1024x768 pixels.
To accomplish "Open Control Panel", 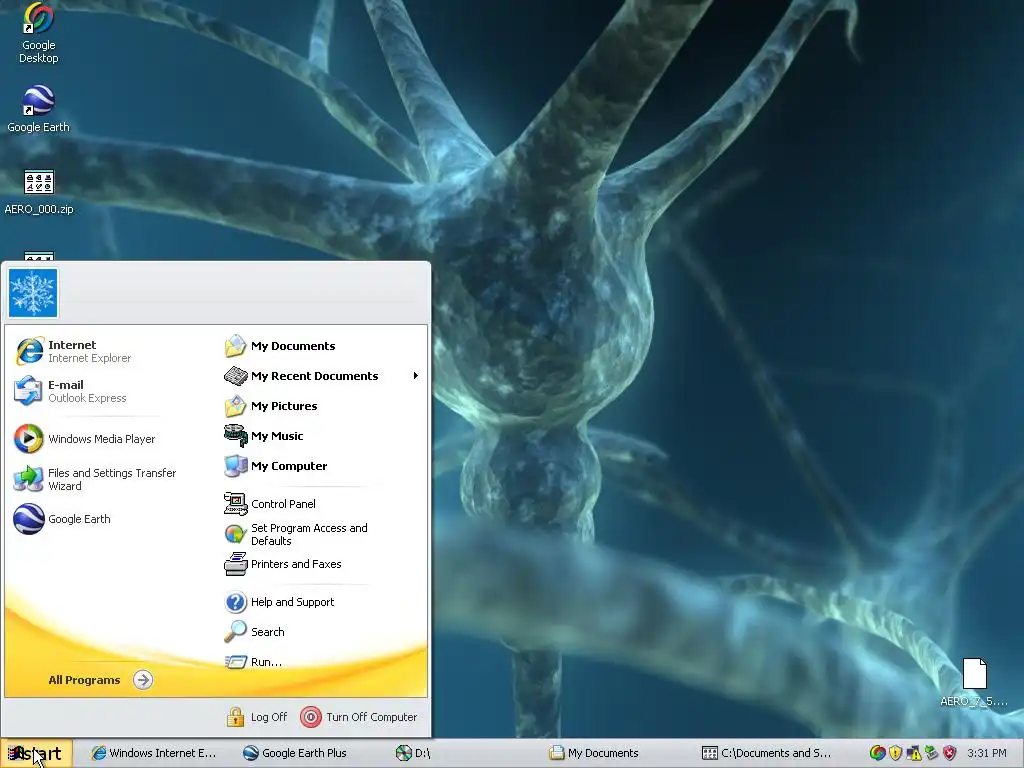I will (270, 504).
